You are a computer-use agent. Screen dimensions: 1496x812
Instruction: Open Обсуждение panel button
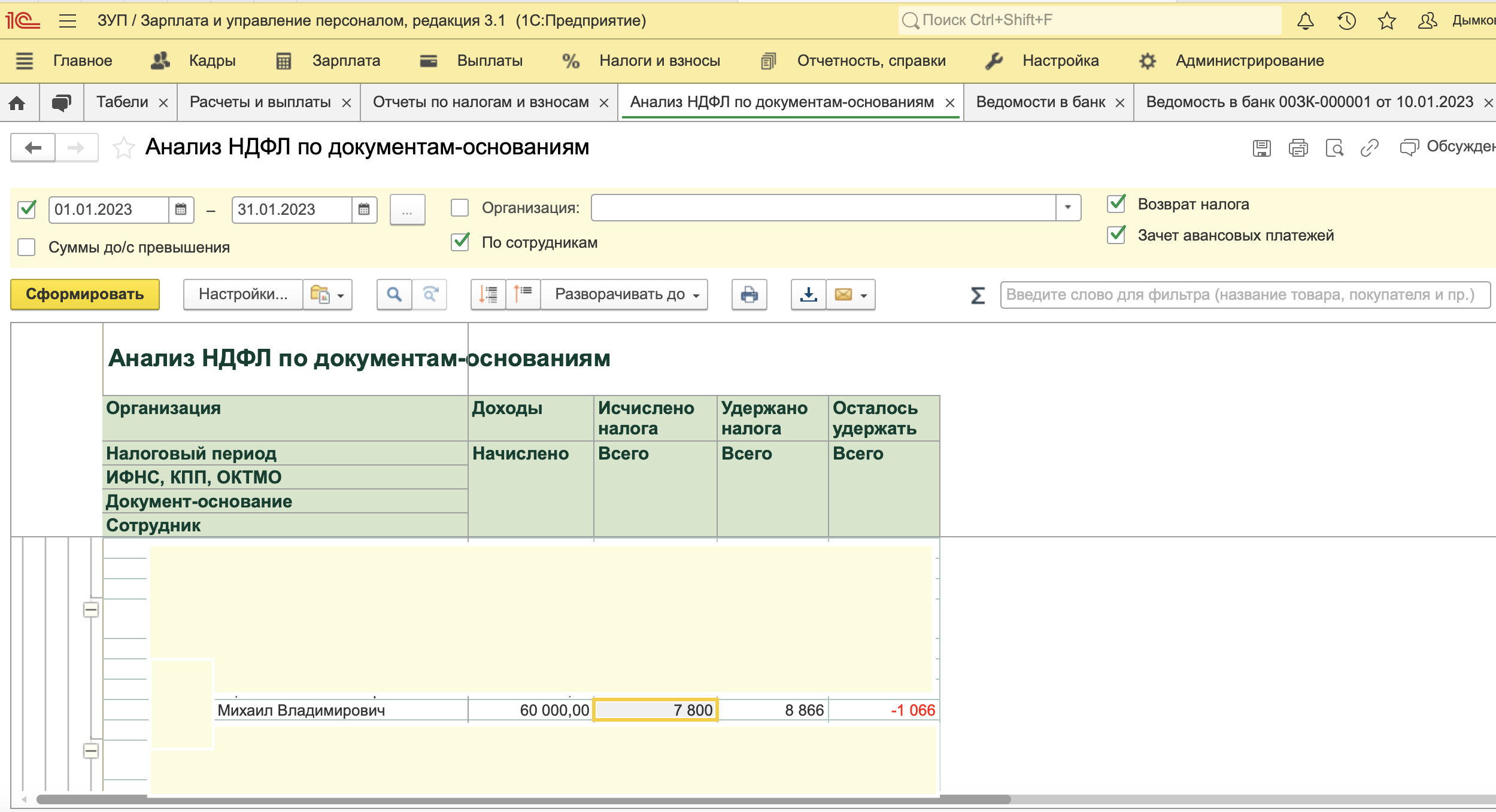pyautogui.click(x=1447, y=147)
